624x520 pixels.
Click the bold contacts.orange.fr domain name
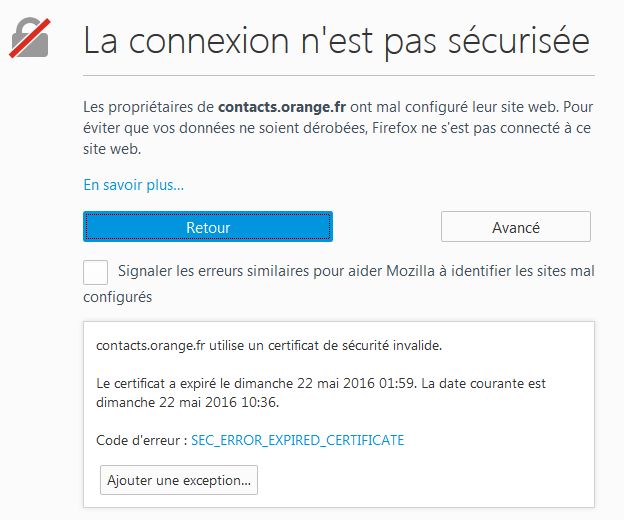coord(280,105)
